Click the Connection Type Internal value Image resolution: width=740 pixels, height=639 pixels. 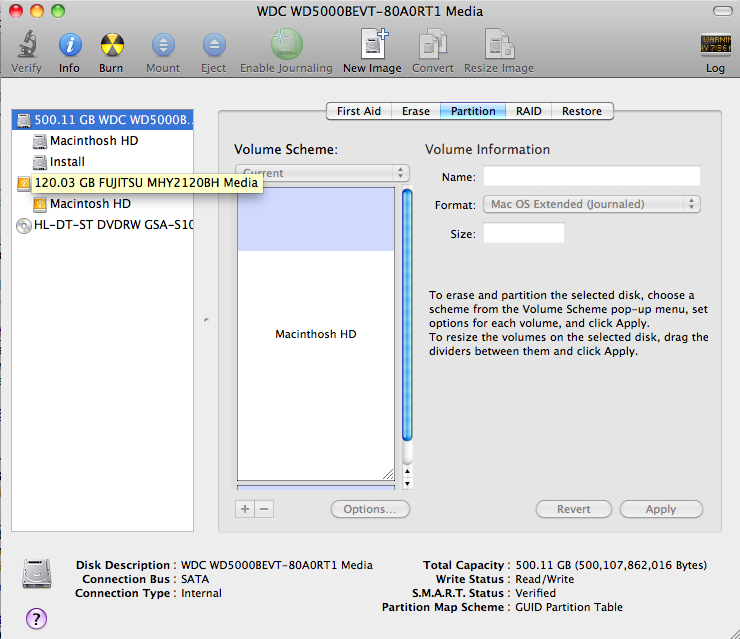(202, 593)
